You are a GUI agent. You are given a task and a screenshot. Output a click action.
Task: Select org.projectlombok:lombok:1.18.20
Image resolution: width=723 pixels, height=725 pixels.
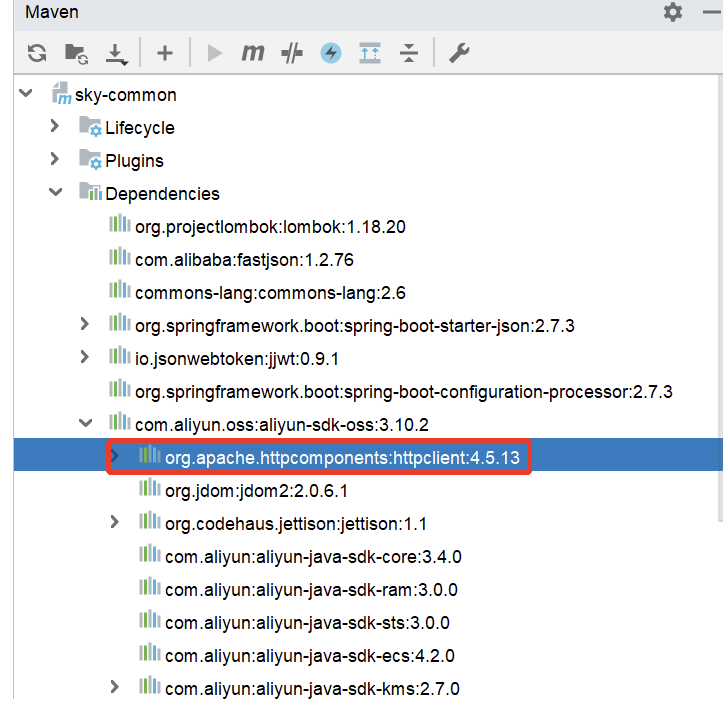click(x=270, y=227)
